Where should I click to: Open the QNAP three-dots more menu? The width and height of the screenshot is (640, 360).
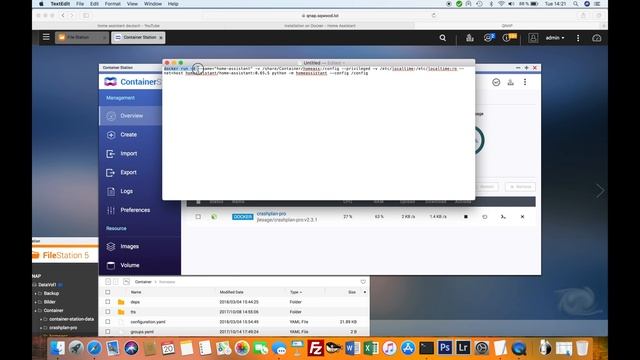point(578,38)
